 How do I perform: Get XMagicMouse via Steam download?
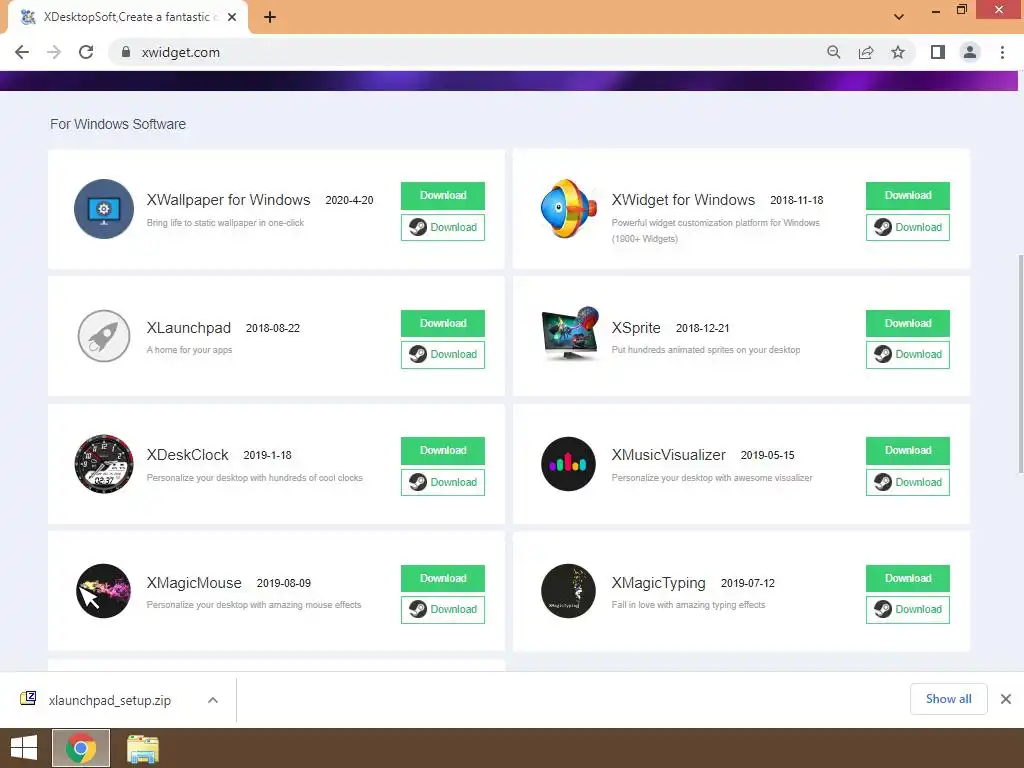pos(443,609)
